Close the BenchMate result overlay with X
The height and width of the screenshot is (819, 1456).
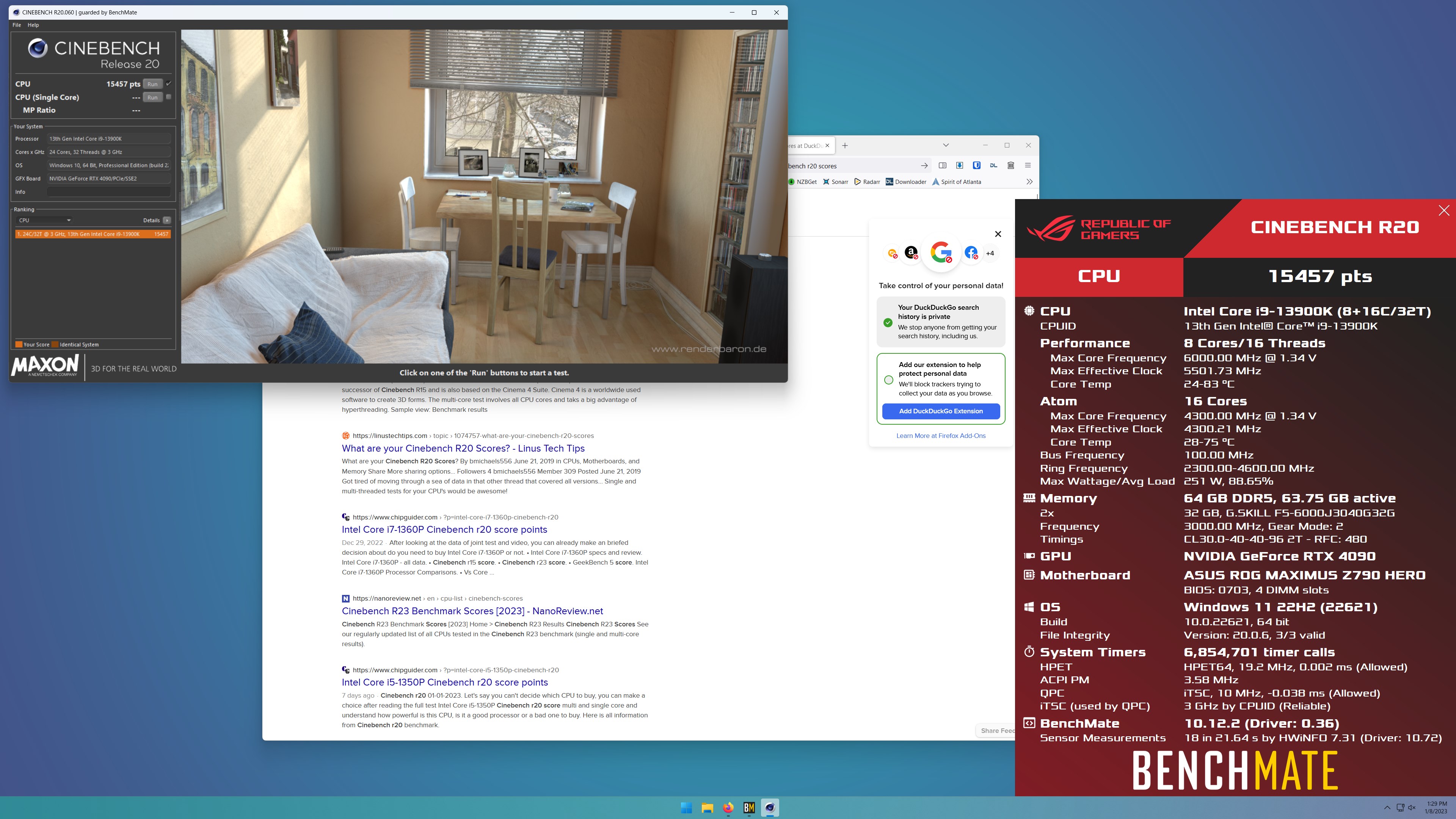coord(1443,211)
